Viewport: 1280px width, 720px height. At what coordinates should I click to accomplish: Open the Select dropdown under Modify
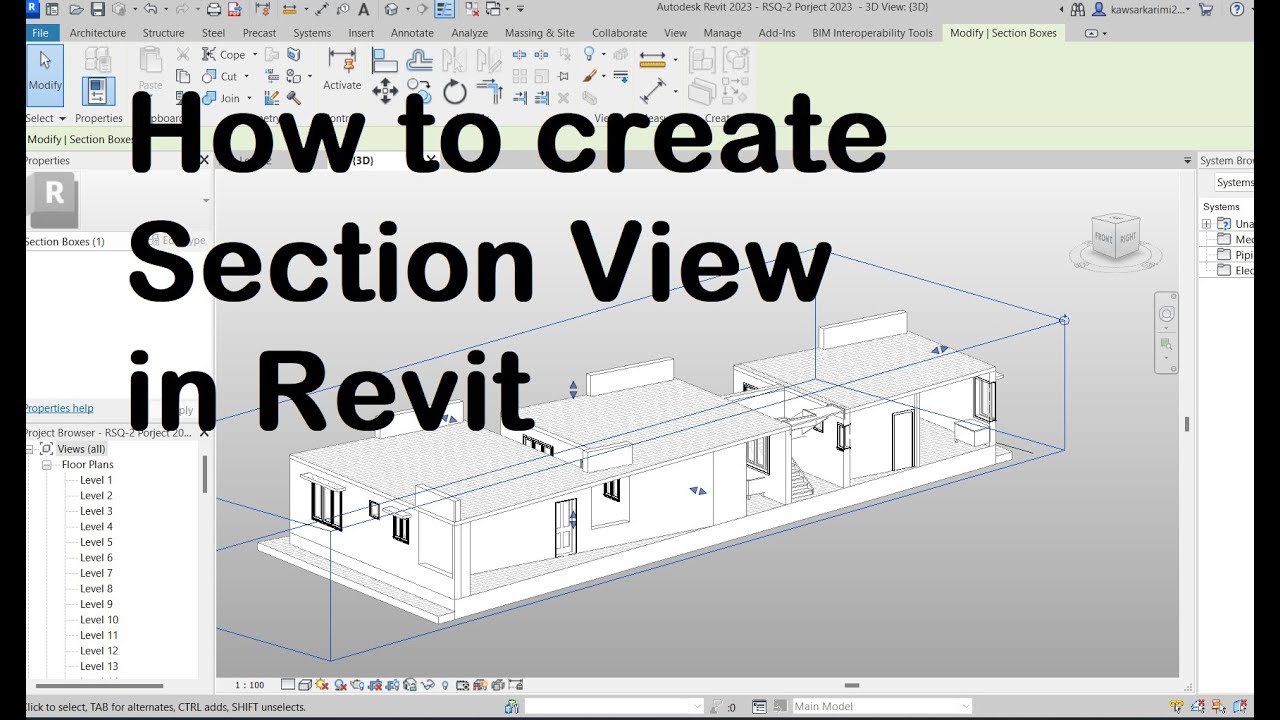[46, 118]
